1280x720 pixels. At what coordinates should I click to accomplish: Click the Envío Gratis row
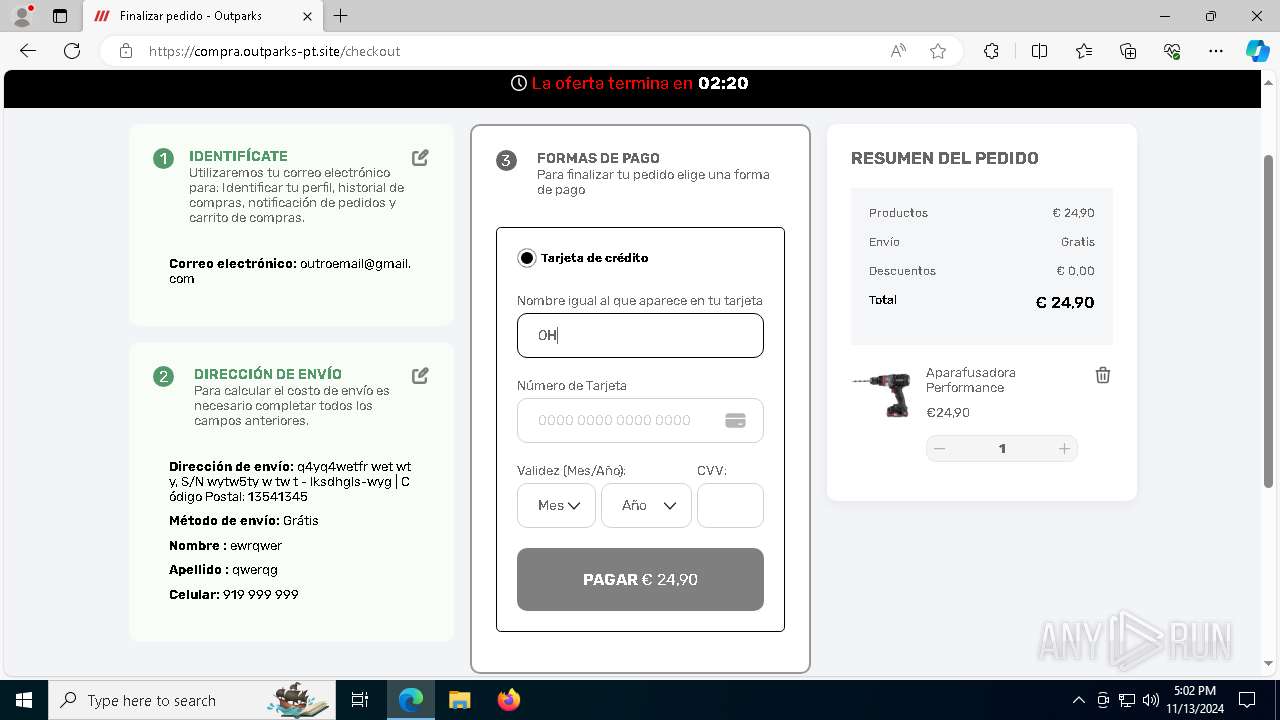(982, 242)
